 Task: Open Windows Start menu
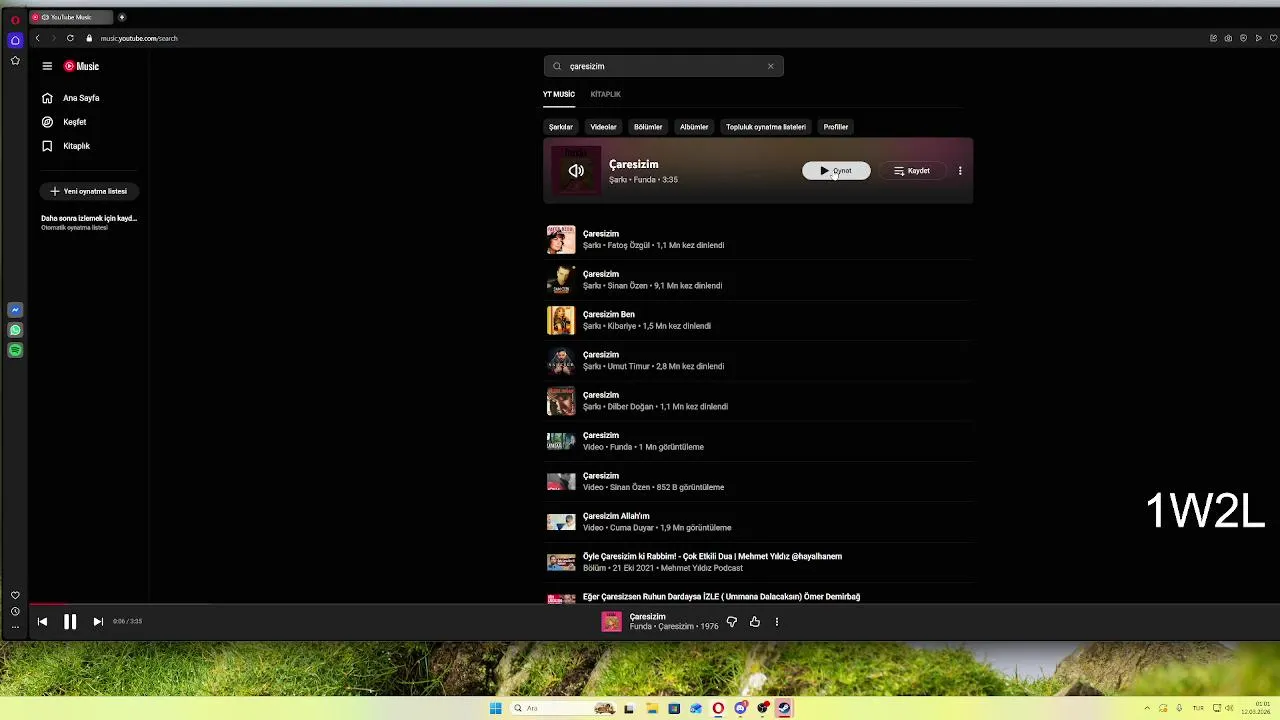pos(495,708)
